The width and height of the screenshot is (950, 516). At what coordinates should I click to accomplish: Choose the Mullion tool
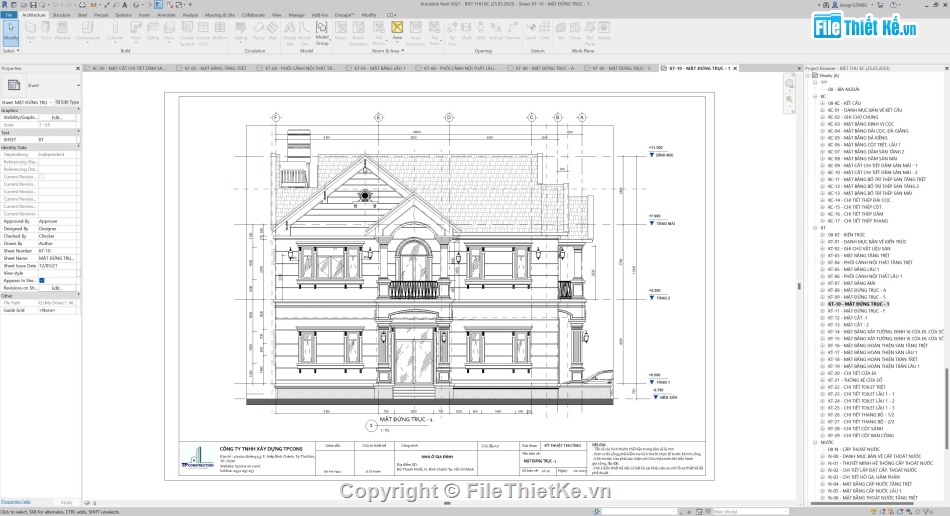(x=219, y=31)
